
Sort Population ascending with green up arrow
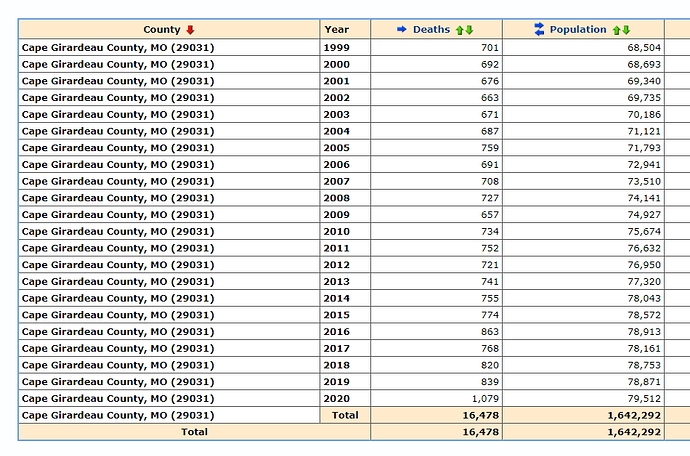tap(617, 30)
